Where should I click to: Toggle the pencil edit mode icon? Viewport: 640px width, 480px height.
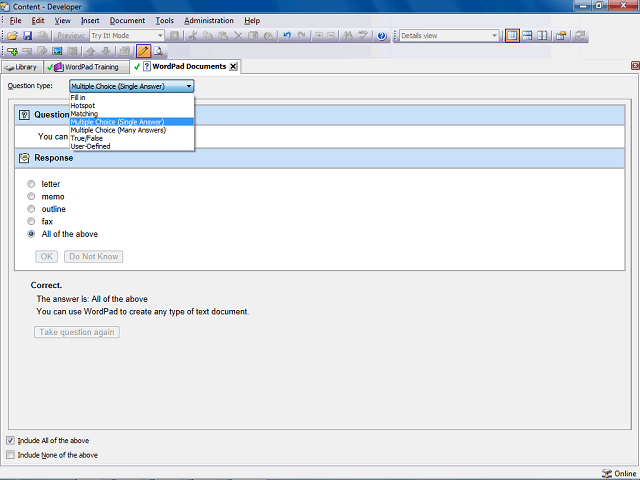pyautogui.click(x=143, y=51)
